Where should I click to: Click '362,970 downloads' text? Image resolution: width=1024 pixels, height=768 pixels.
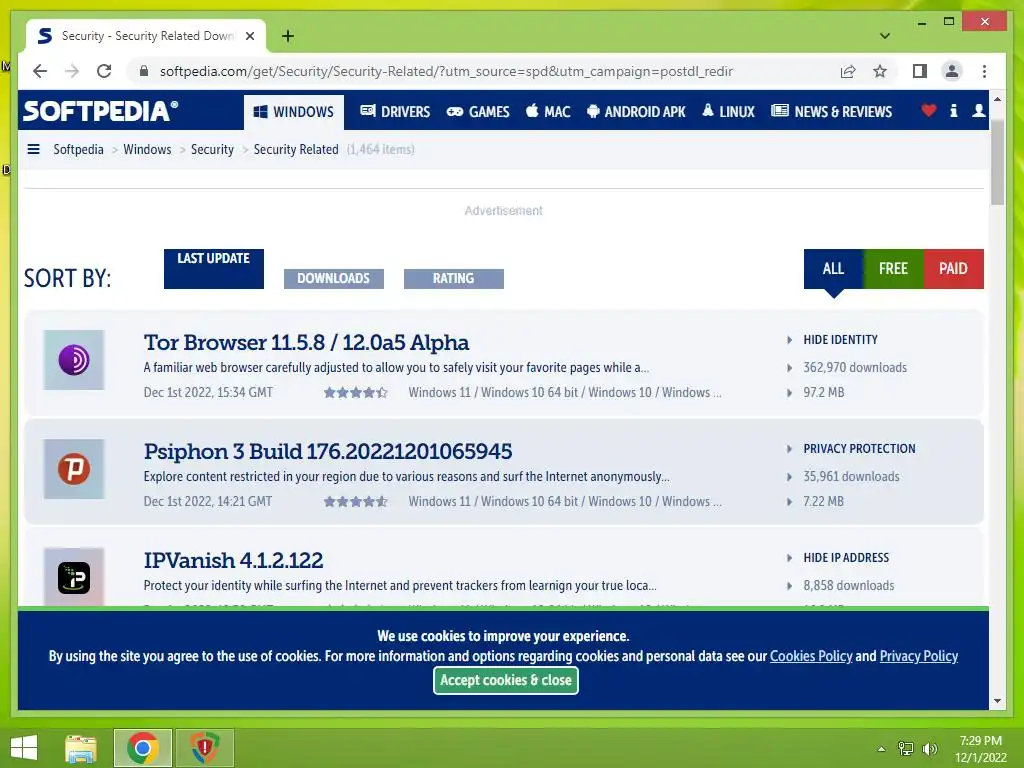[x=855, y=368]
